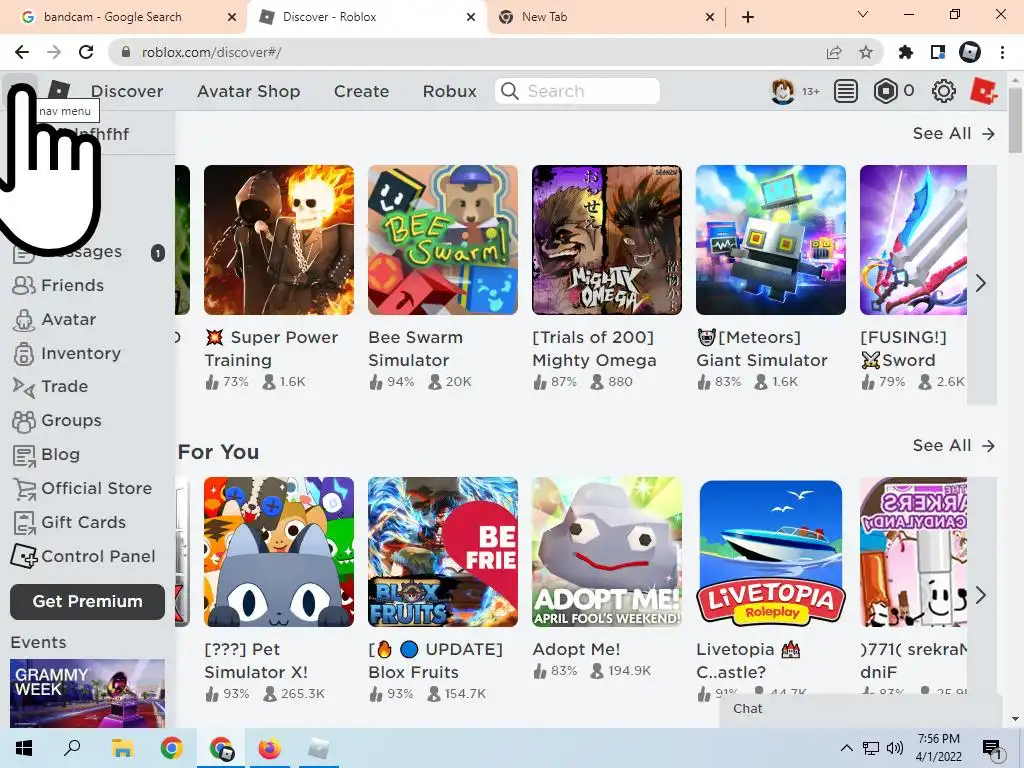
Task: Open the notifications stream icon
Action: pos(846,91)
